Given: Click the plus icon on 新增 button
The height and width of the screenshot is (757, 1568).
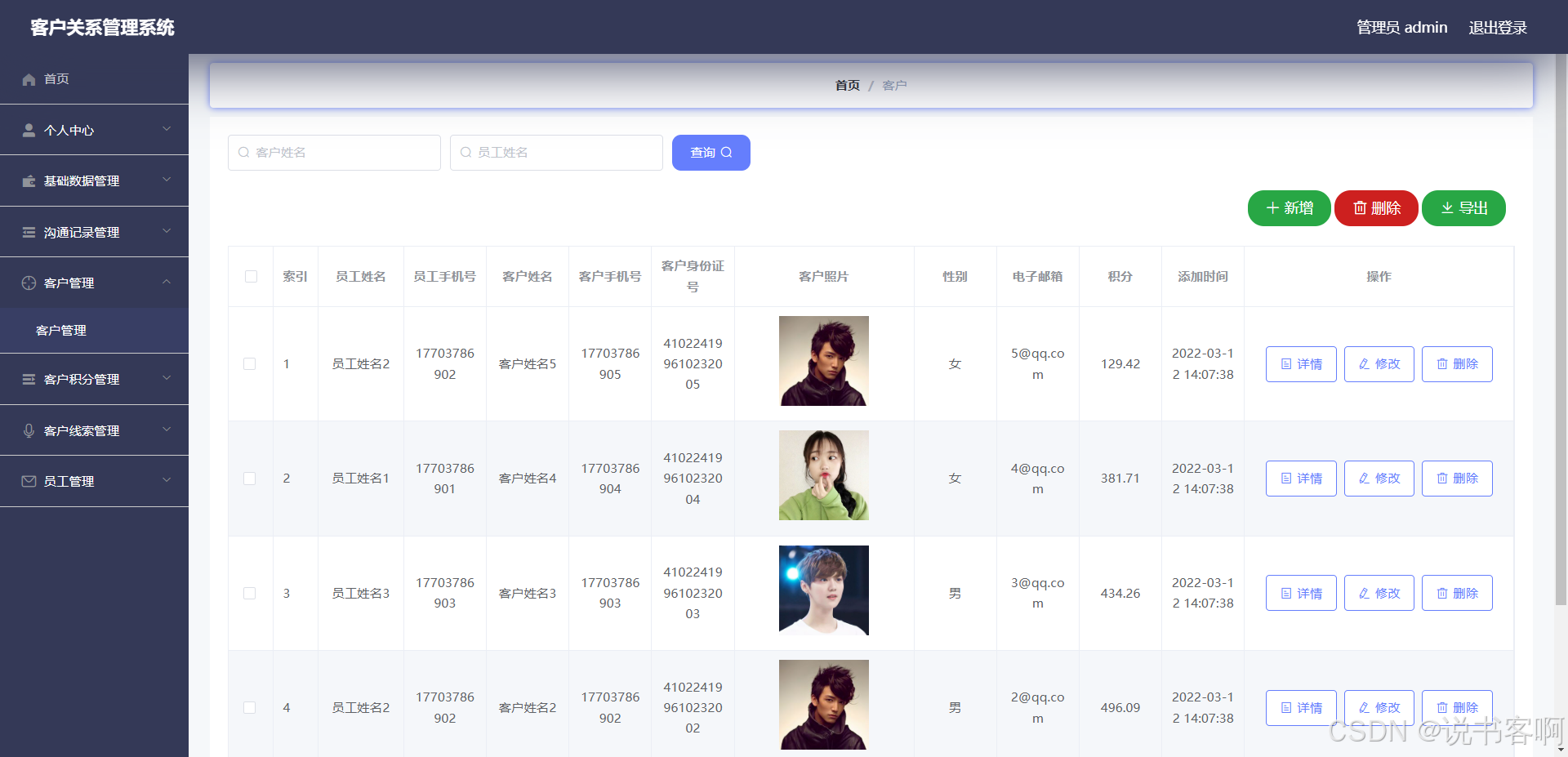Looking at the screenshot, I should pyautogui.click(x=1272, y=208).
